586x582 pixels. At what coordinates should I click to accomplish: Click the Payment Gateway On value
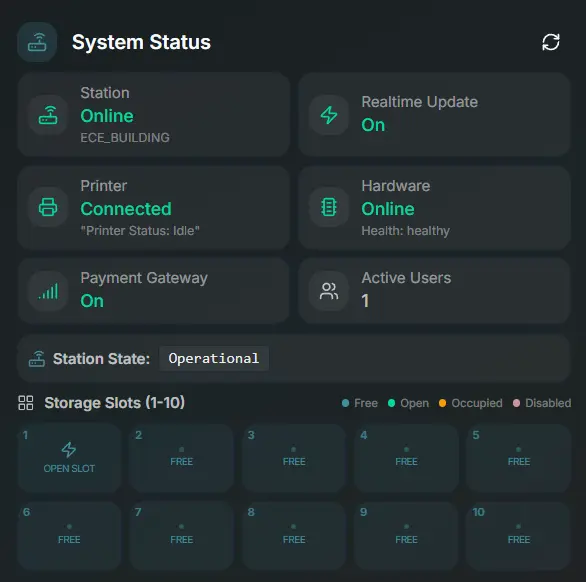click(92, 301)
